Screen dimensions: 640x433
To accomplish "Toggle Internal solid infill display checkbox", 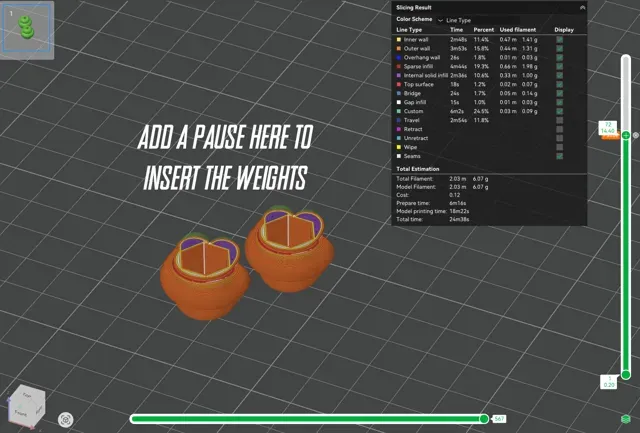I will (560, 75).
